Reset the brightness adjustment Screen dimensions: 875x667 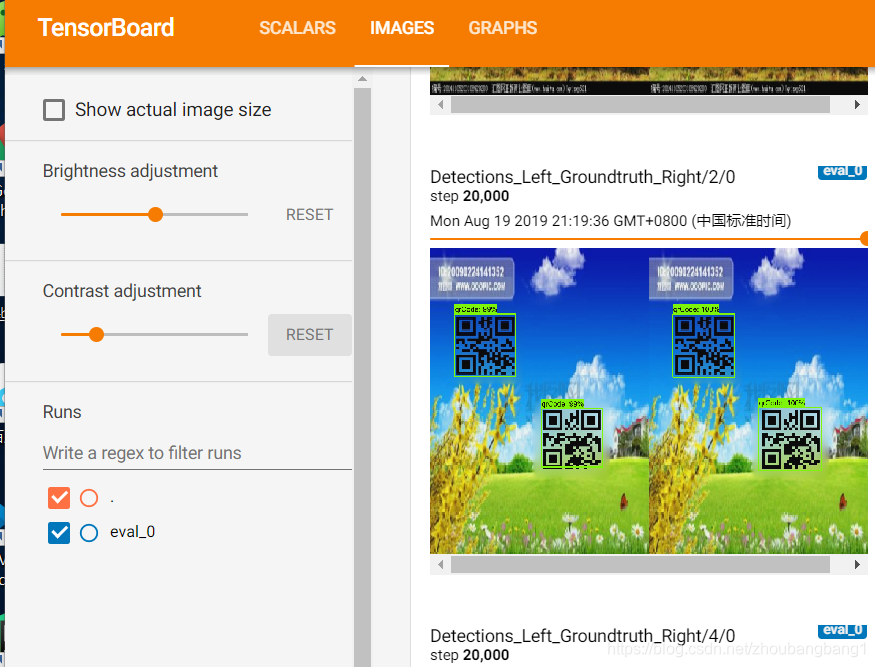(309, 215)
